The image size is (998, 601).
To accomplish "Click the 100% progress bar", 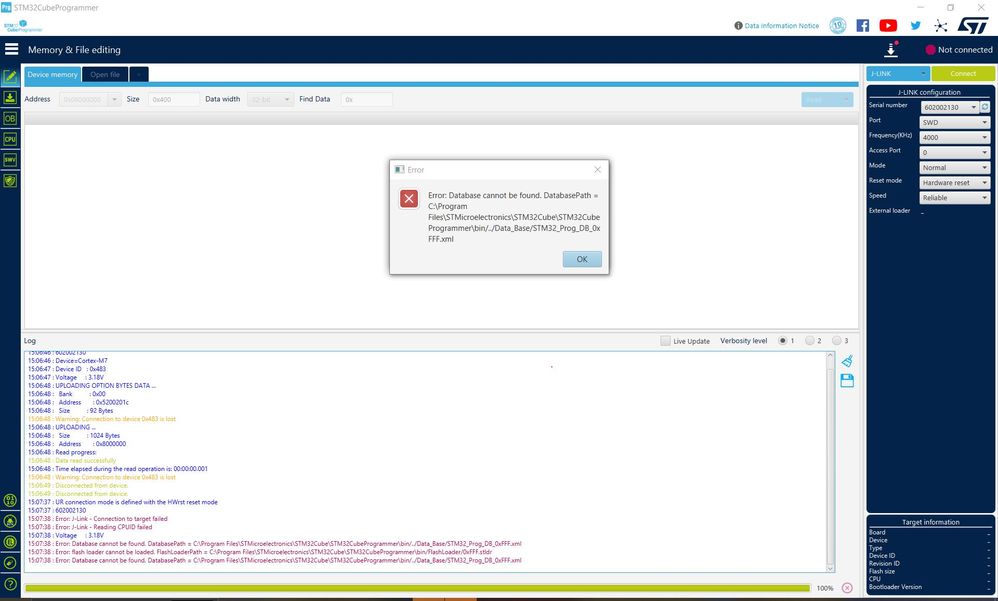I will pos(418,588).
